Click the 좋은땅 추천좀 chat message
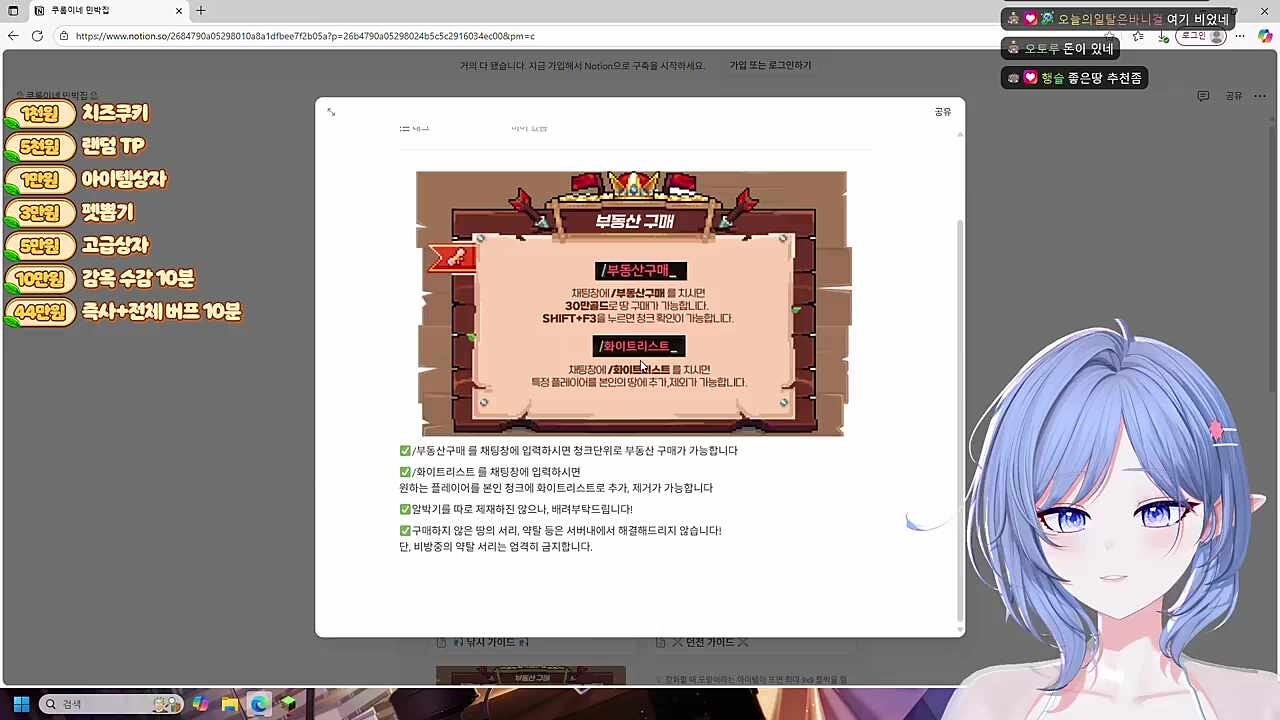Viewport: 1280px width, 720px height. coord(1074,78)
